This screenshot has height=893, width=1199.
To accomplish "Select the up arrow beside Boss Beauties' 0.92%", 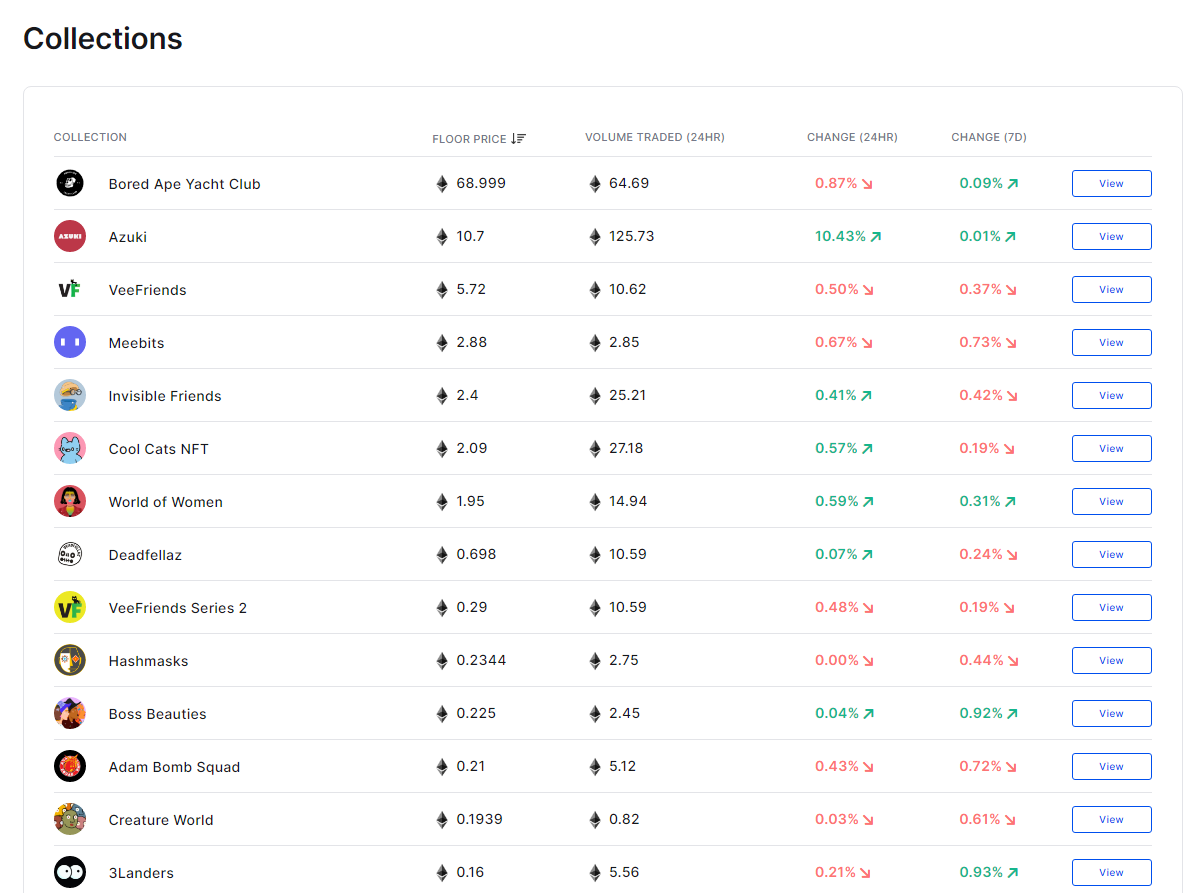I will pyautogui.click(x=1012, y=714).
